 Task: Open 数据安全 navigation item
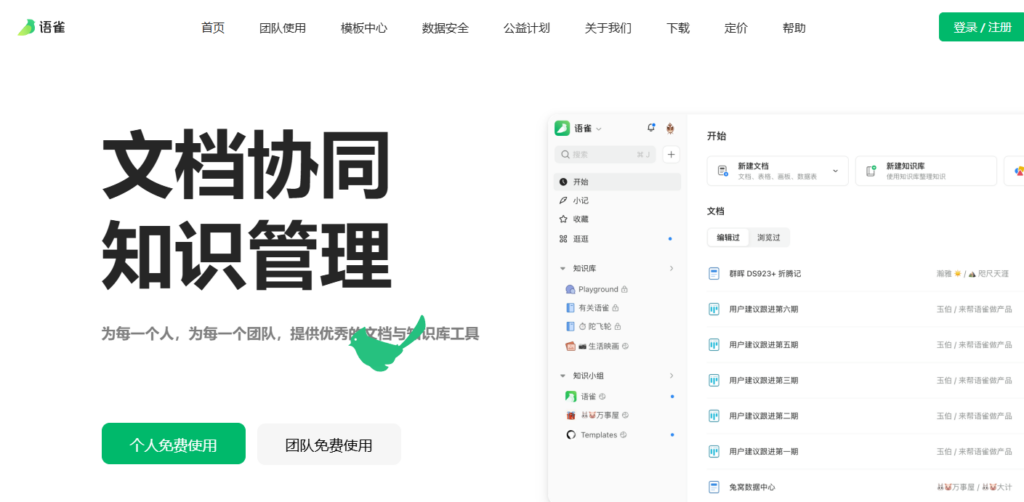[445, 28]
